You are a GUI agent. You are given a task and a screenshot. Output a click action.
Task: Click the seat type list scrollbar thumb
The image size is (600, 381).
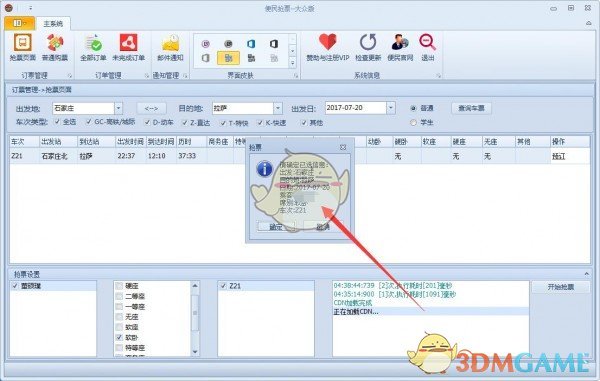[x=195, y=313]
